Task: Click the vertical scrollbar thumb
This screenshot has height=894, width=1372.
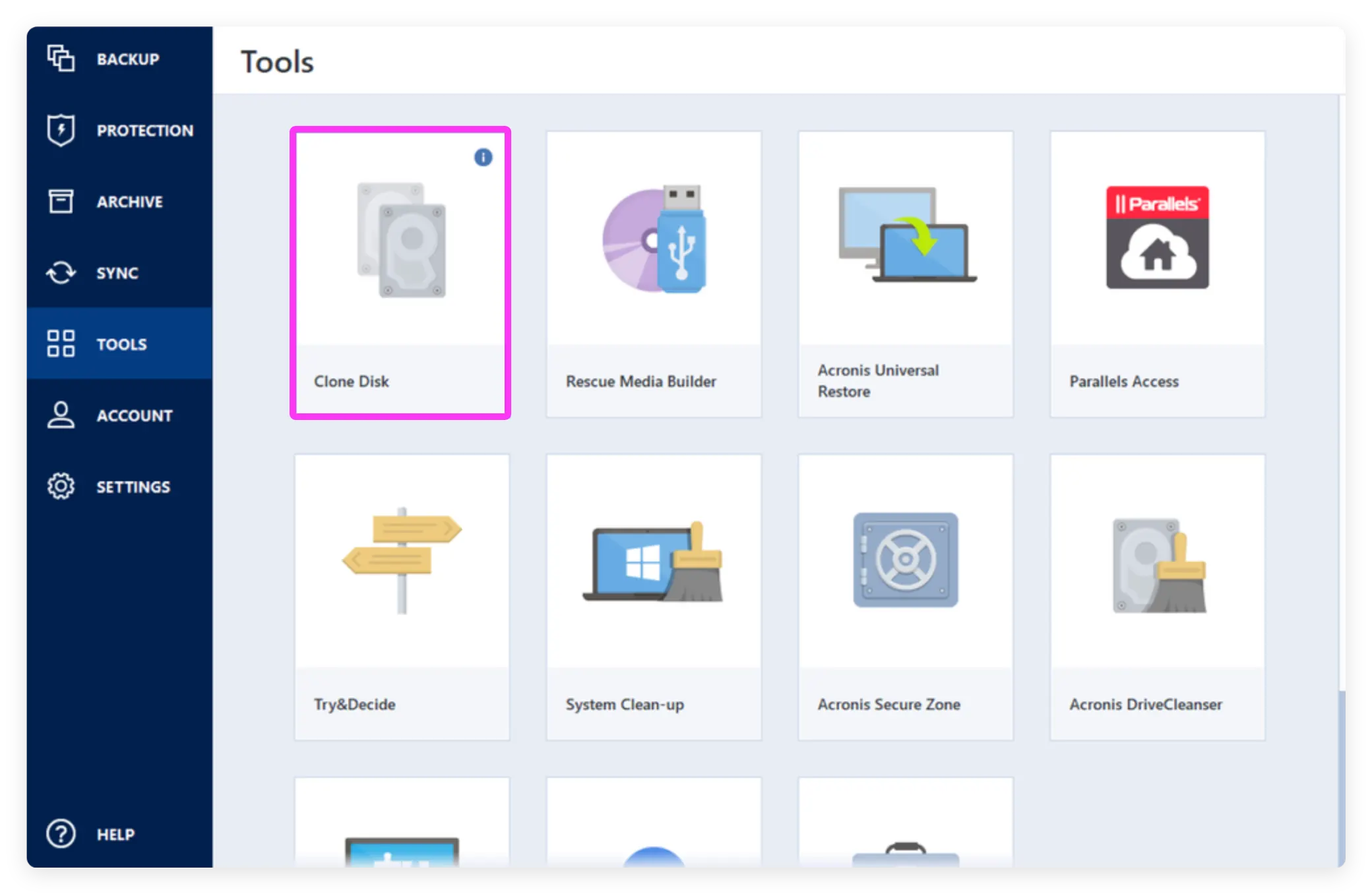Action: point(1342,779)
